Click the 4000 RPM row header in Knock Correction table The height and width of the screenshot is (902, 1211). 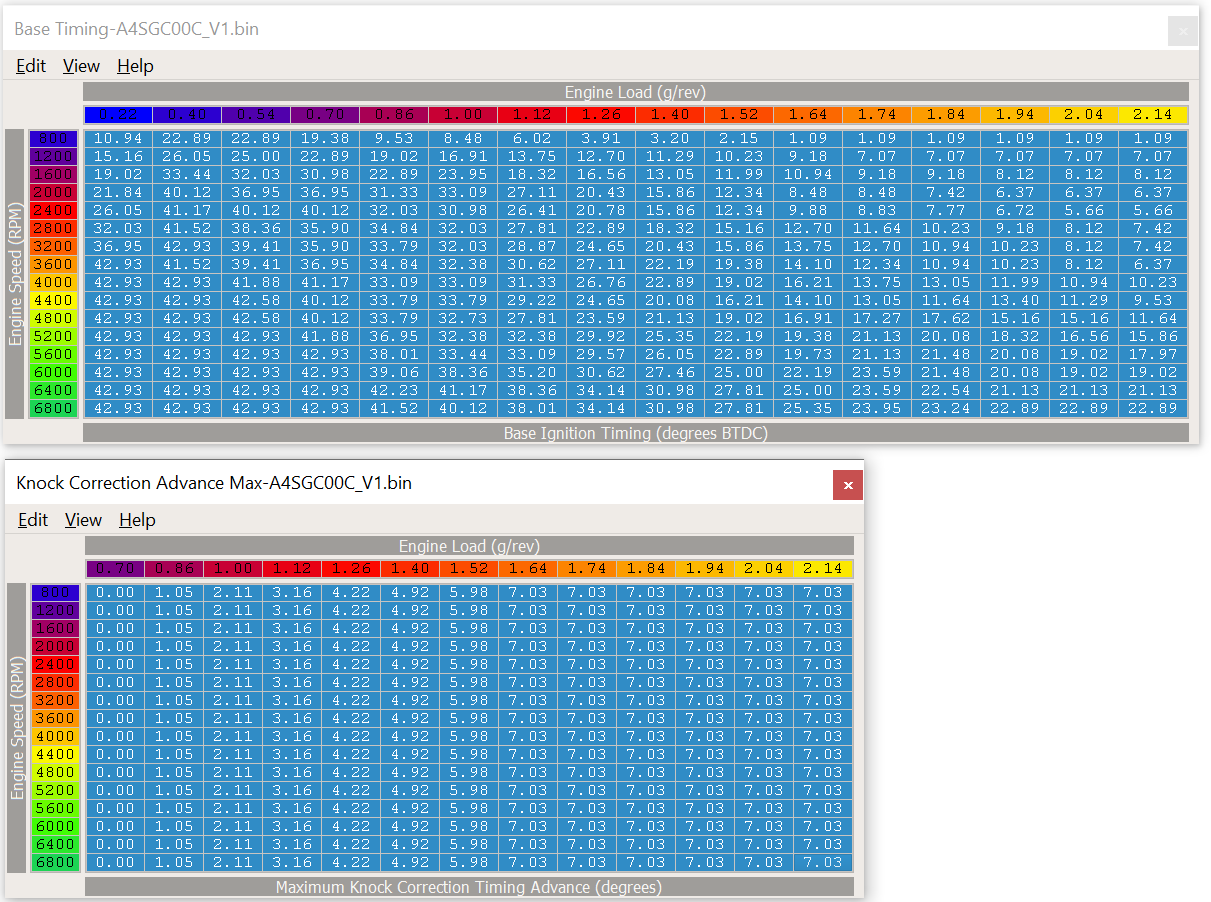point(55,736)
